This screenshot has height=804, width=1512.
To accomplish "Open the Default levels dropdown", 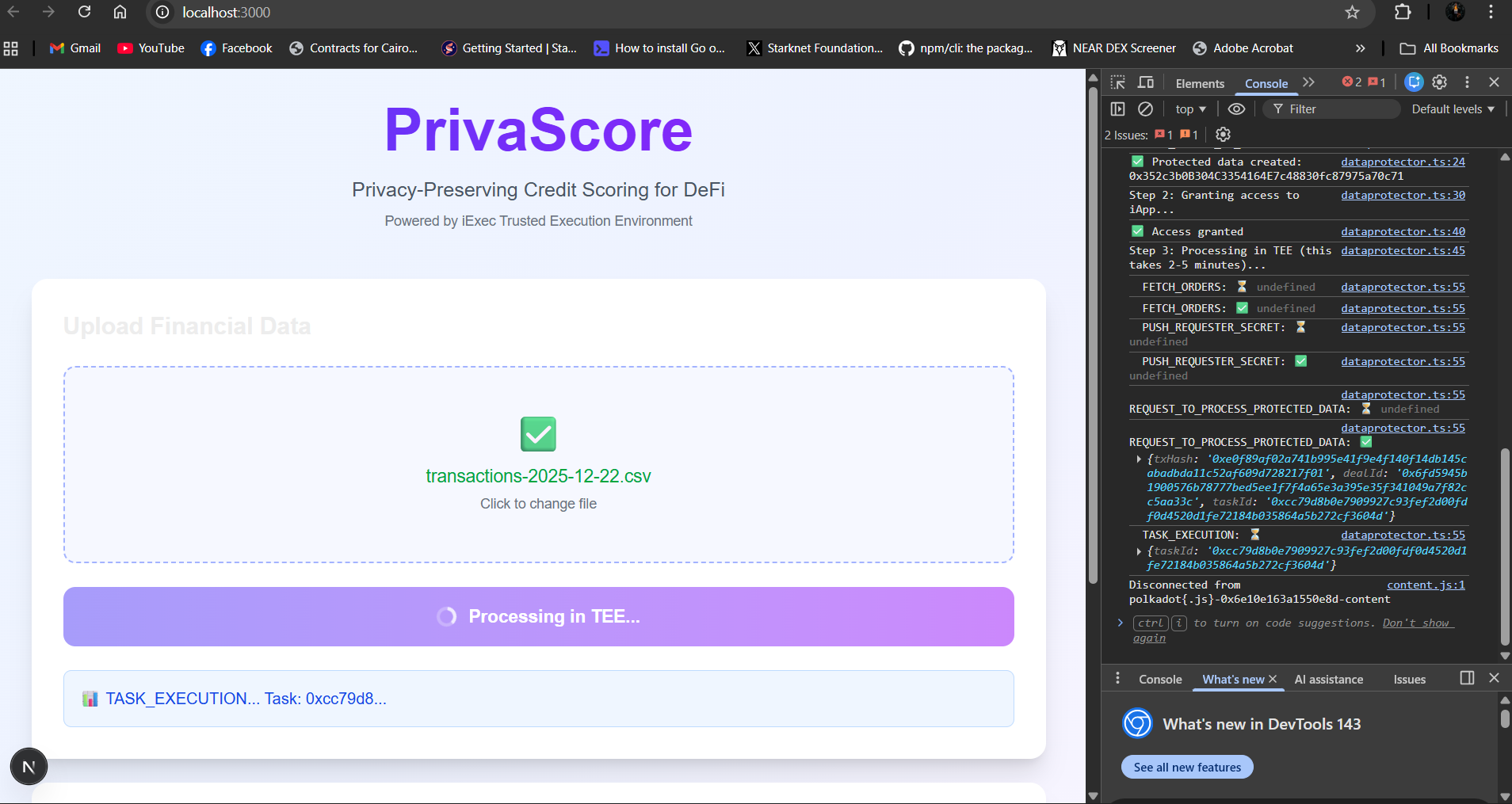I will pyautogui.click(x=1453, y=109).
